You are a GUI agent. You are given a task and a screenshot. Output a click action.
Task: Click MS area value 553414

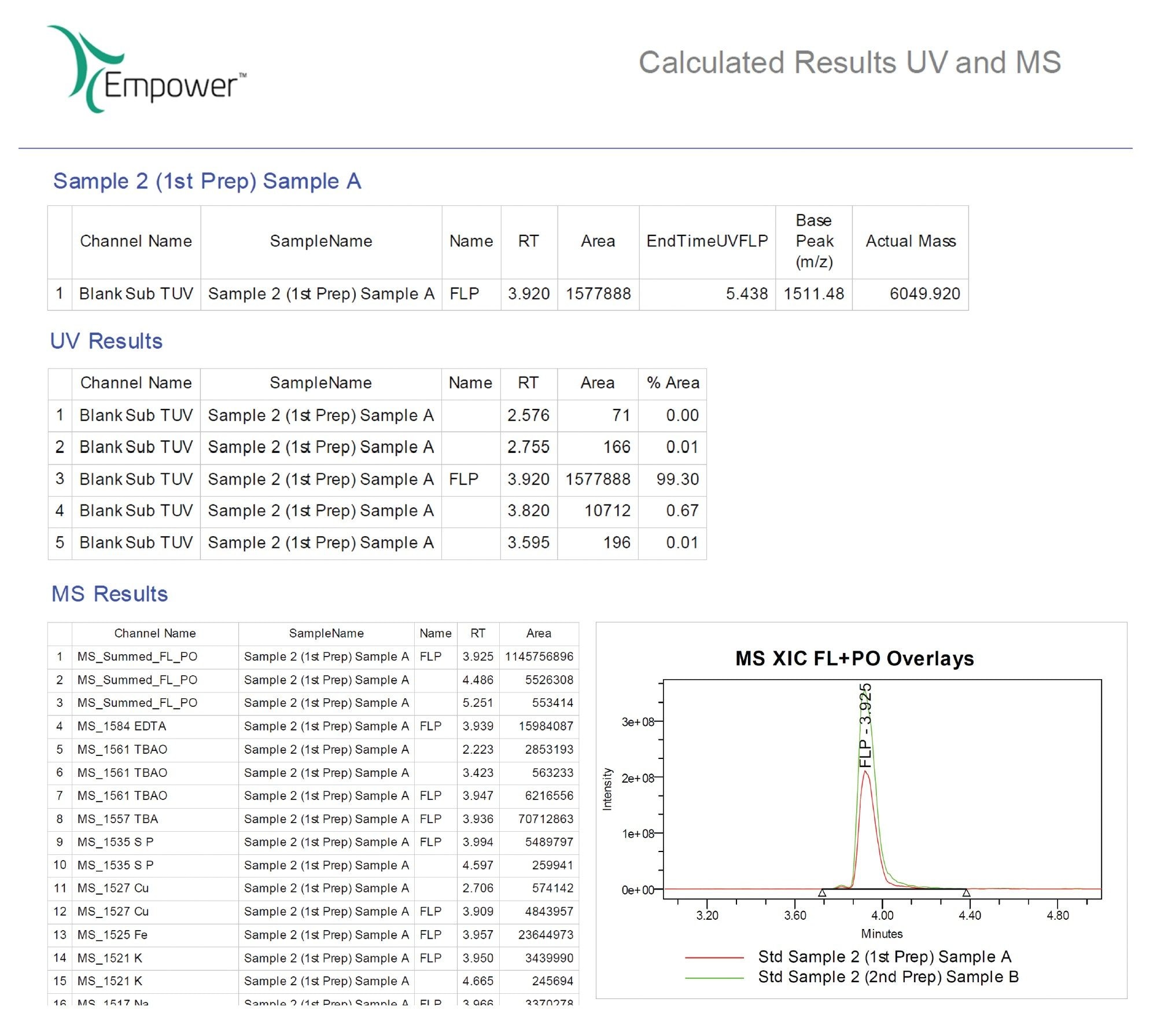coord(552,703)
